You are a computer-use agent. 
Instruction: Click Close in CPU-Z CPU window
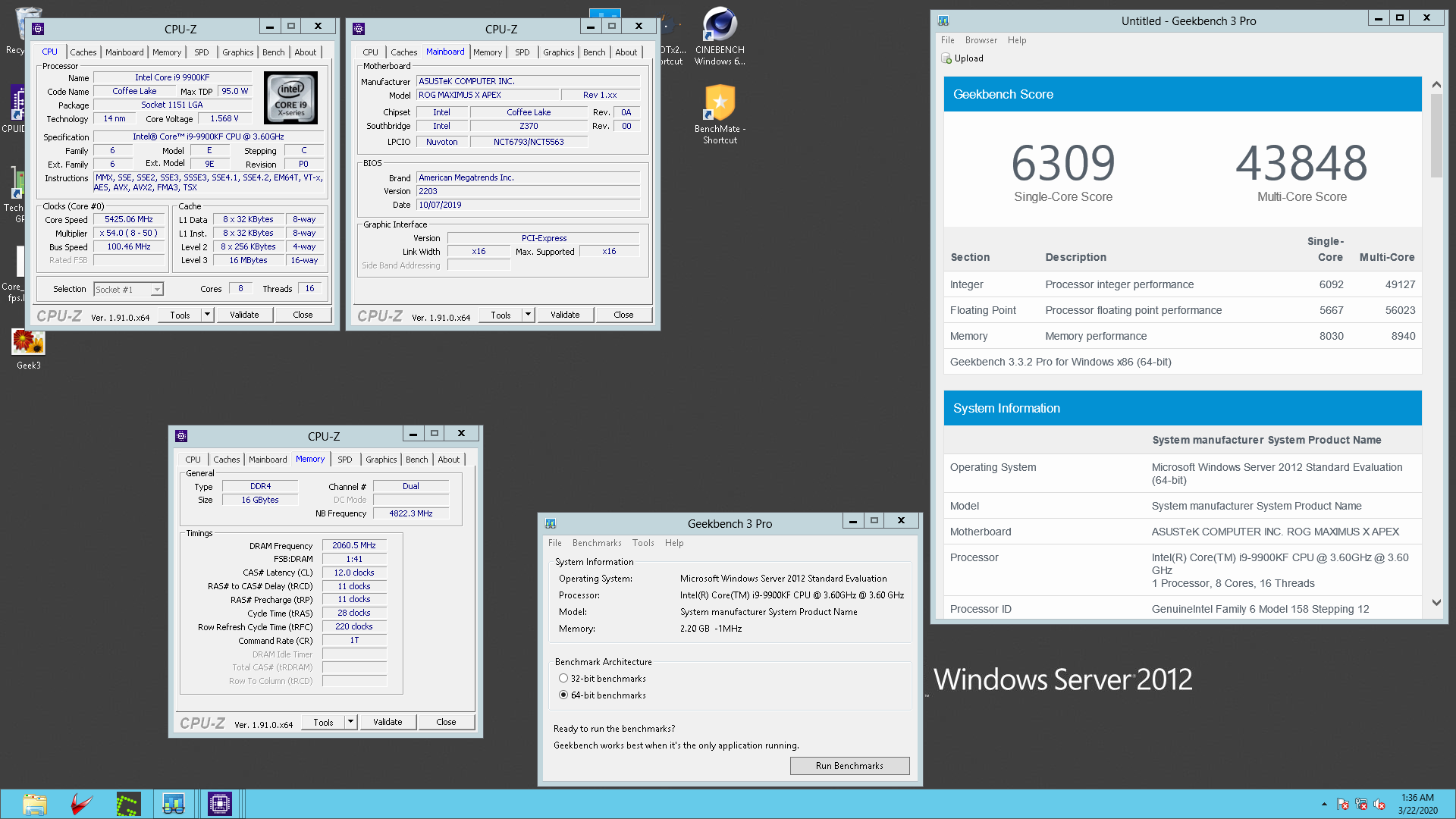point(303,315)
